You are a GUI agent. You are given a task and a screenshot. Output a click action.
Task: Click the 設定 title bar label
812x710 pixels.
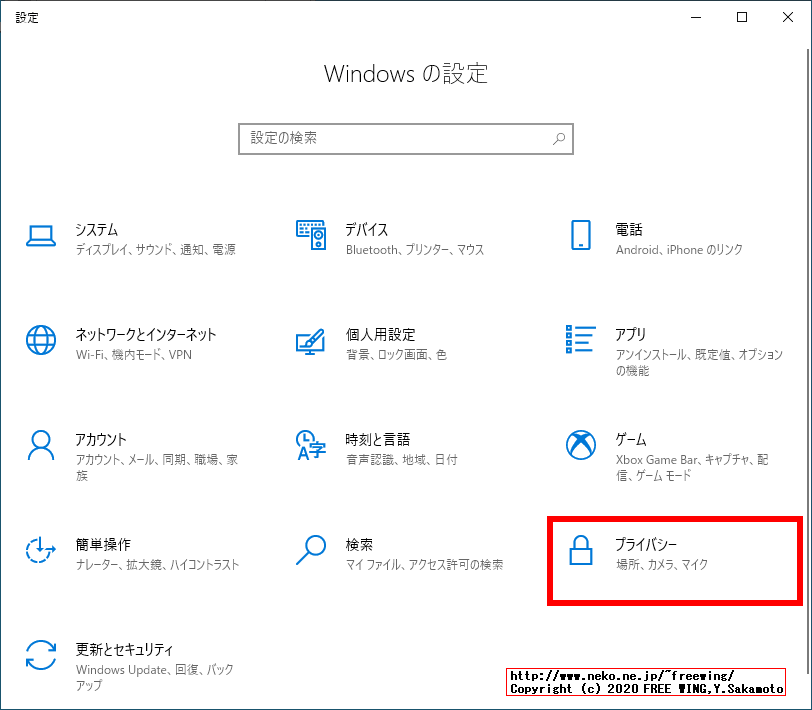[27, 17]
